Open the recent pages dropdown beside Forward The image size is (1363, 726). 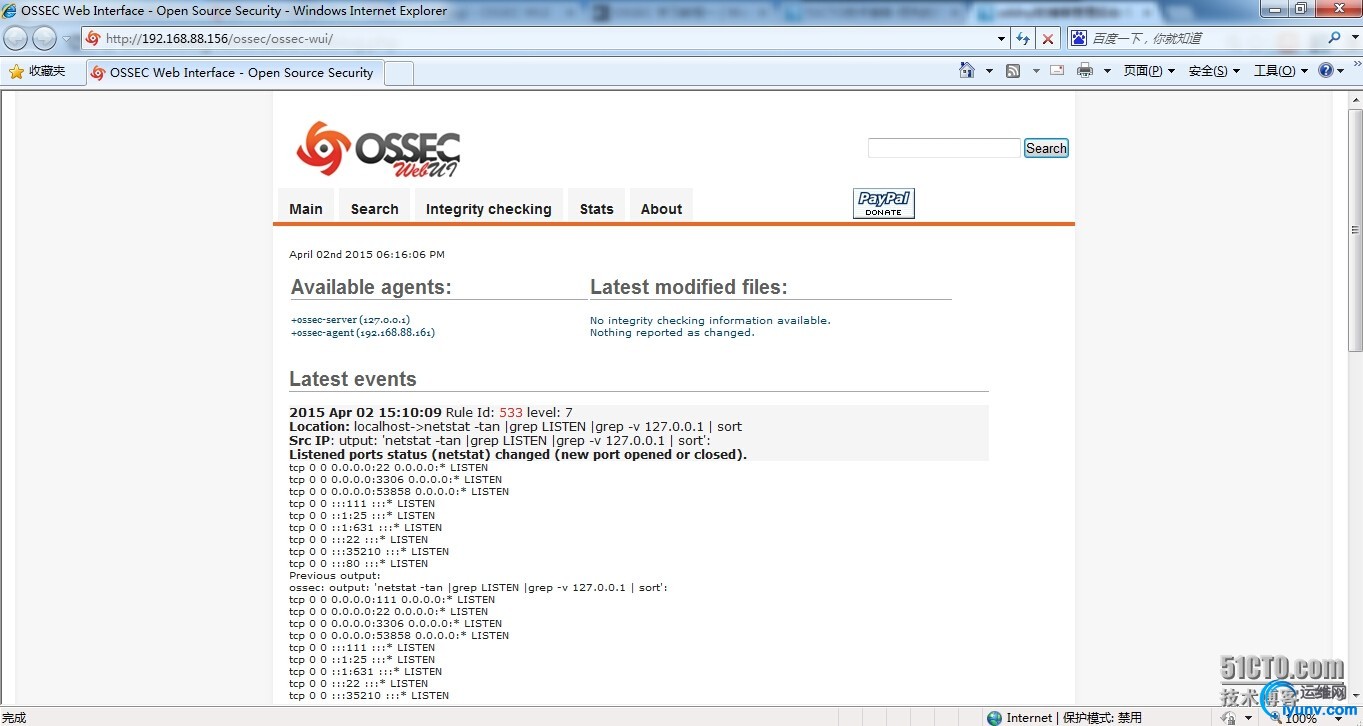(x=67, y=39)
